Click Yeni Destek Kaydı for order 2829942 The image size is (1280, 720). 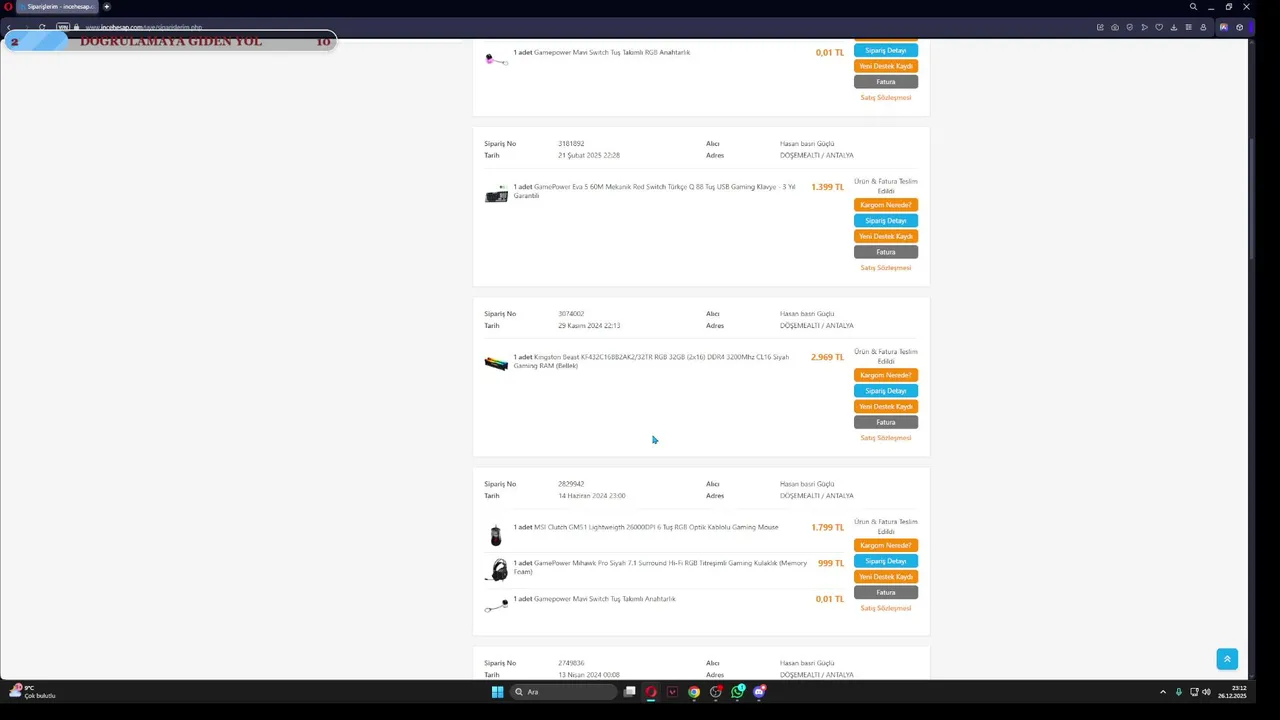886,577
